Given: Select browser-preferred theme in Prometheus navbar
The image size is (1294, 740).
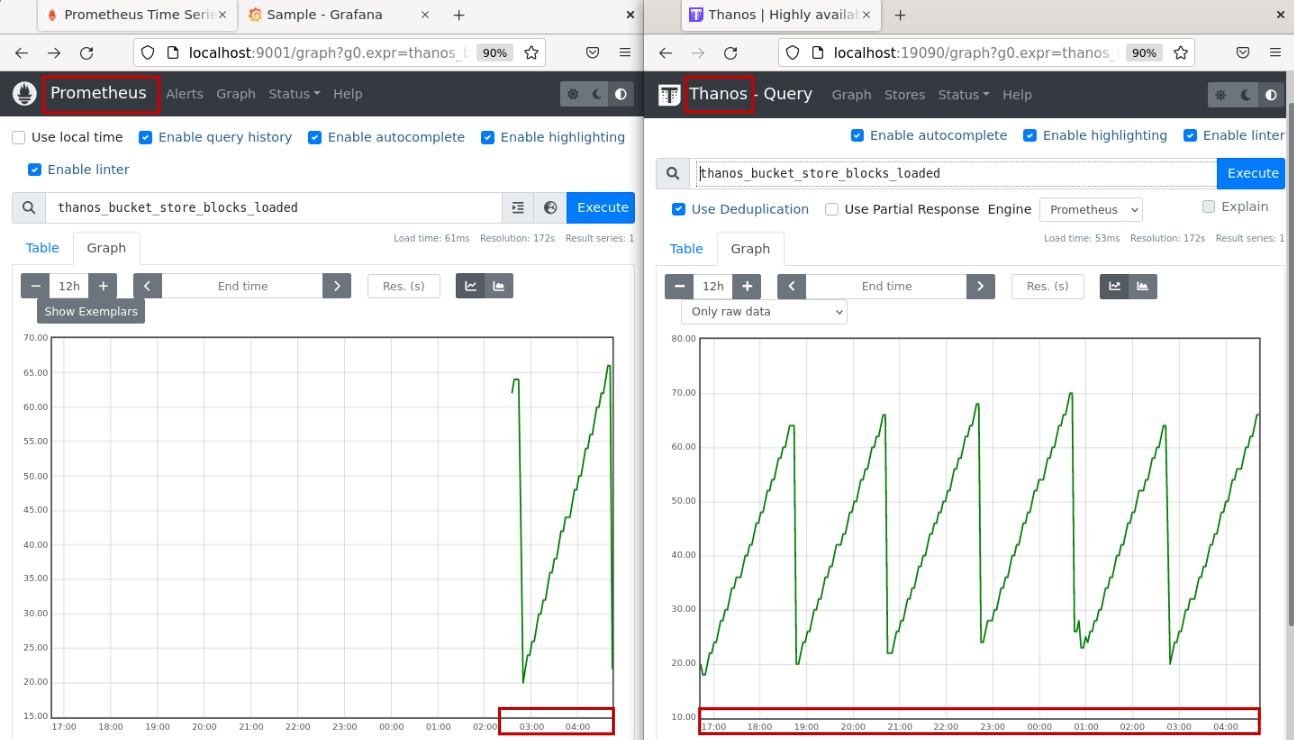Looking at the screenshot, I should coord(621,94).
